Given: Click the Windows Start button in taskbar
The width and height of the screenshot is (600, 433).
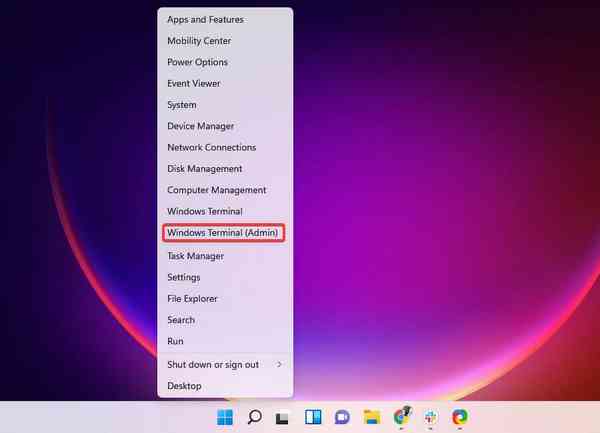Looking at the screenshot, I should pos(224,417).
